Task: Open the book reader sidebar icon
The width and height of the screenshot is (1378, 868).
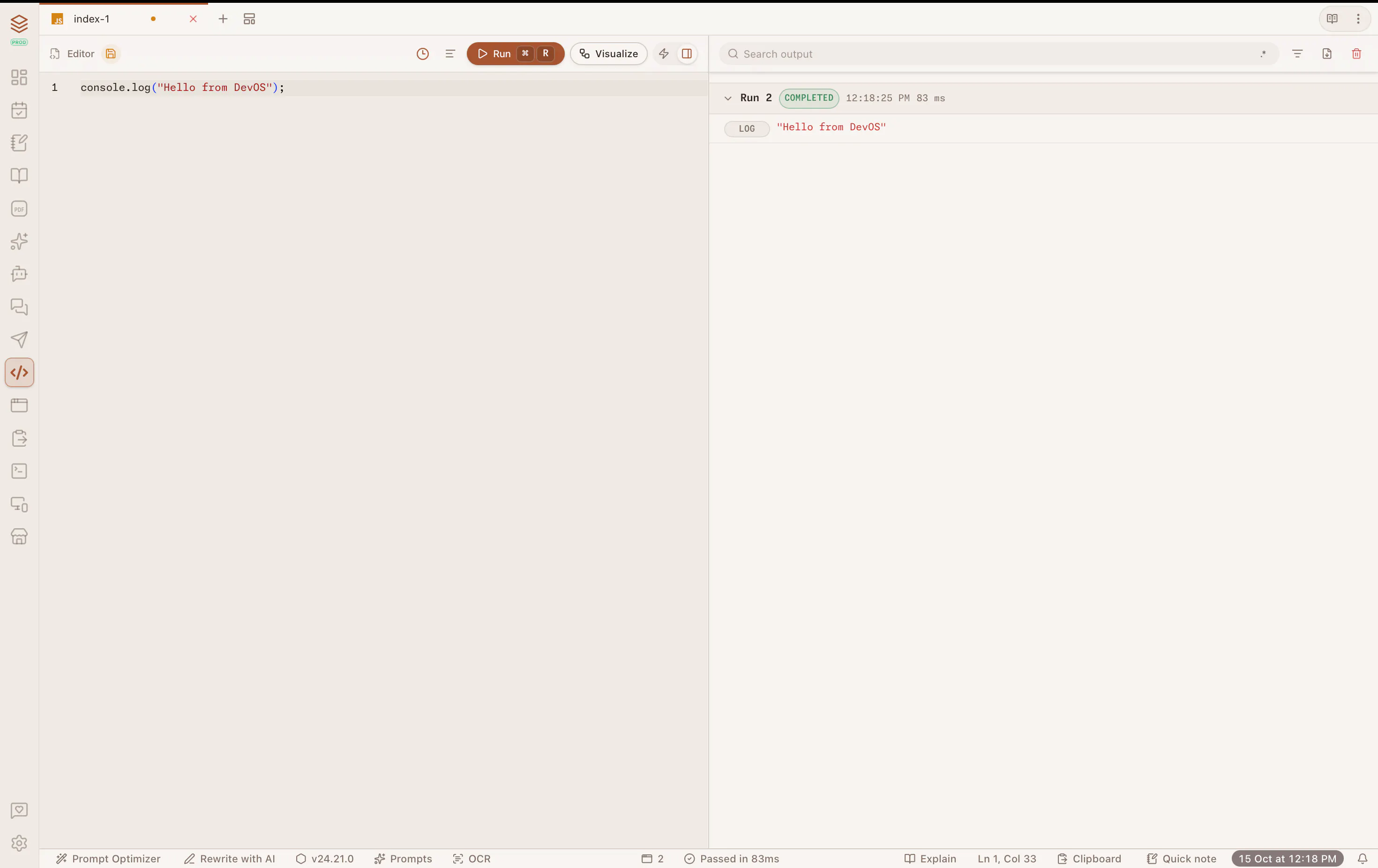Action: [x=19, y=176]
